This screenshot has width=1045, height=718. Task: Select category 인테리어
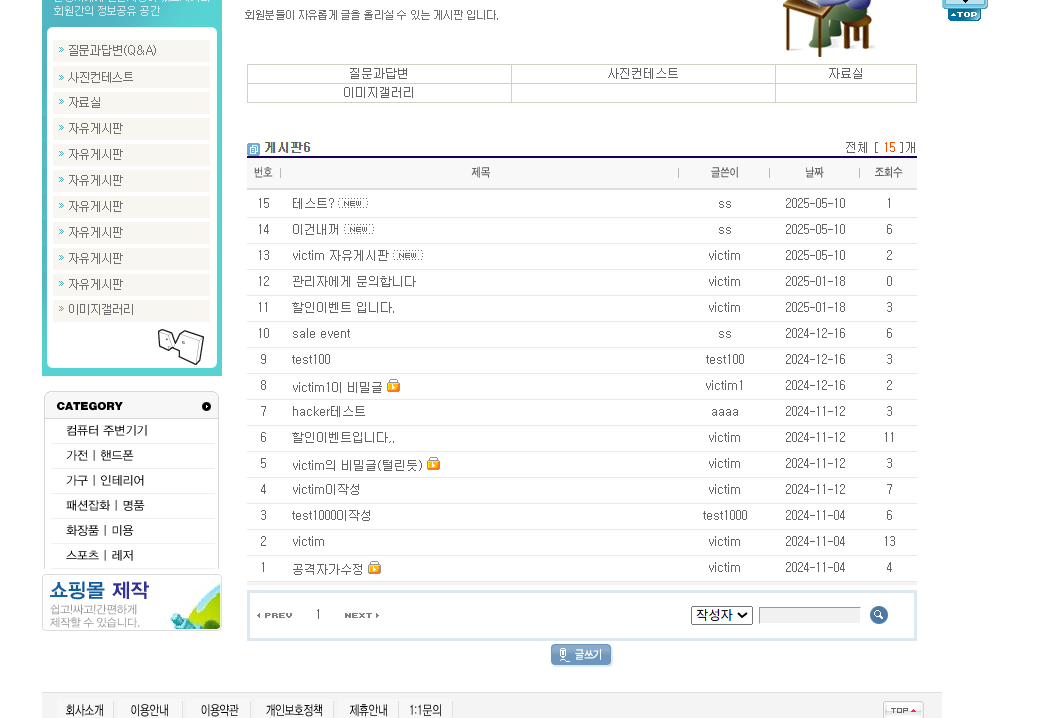click(x=122, y=480)
